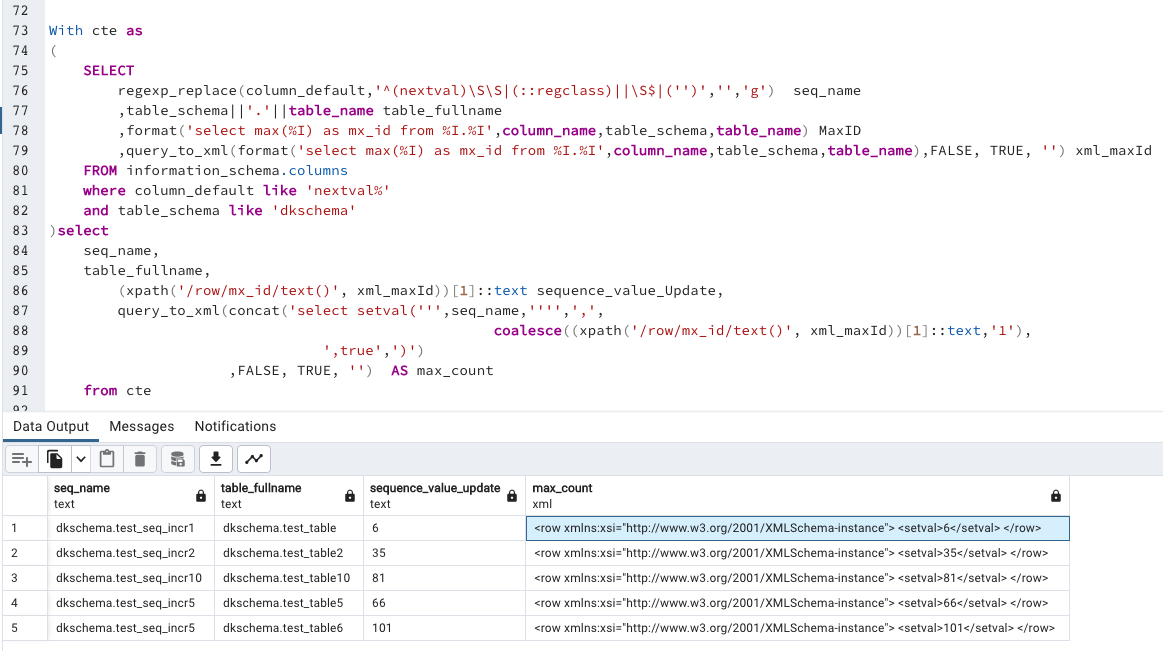Paste rows using the clipboard icon
1163x651 pixels.
(107, 459)
